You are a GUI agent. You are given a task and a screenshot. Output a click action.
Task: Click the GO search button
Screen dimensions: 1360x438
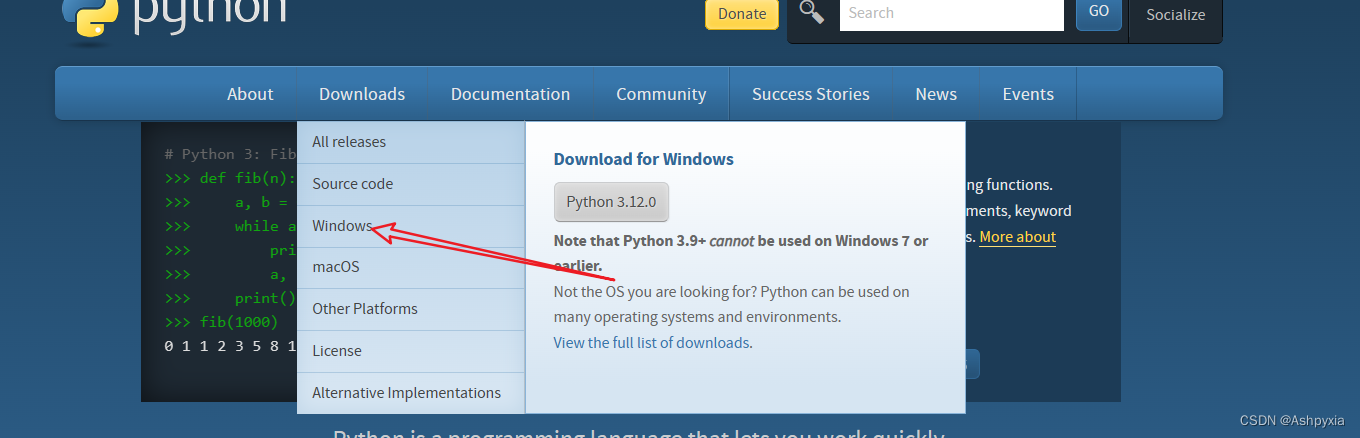[x=1099, y=12]
